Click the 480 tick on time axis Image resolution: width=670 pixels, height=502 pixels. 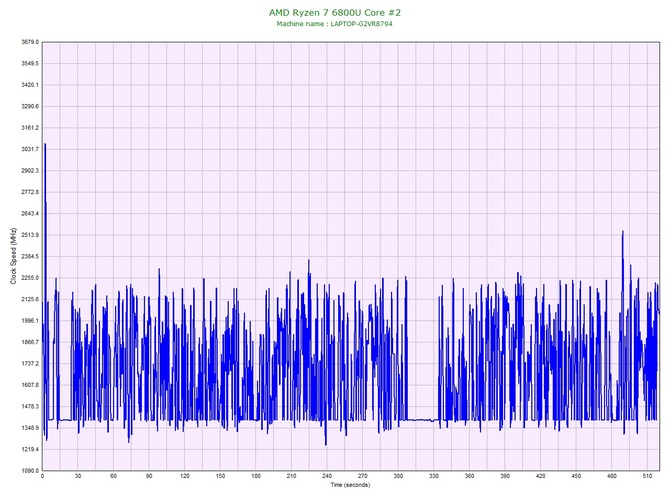click(x=612, y=476)
